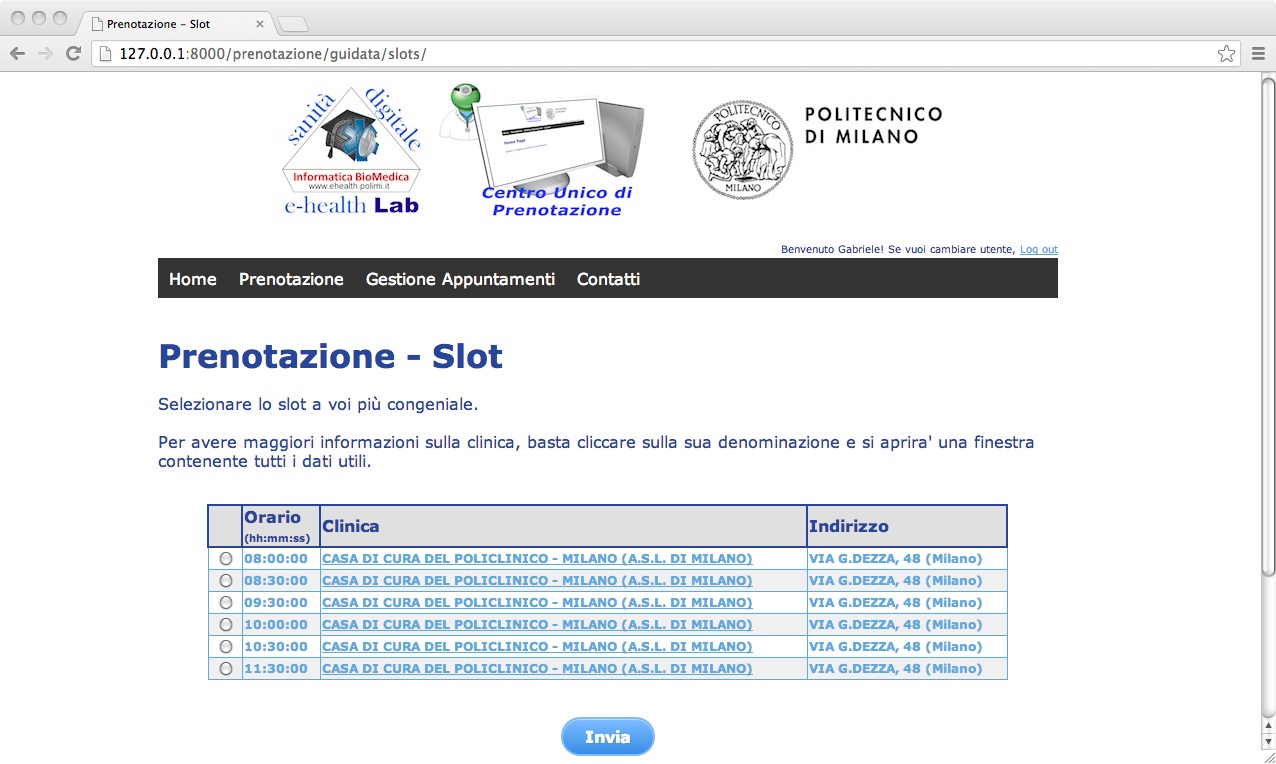The height and width of the screenshot is (764, 1276).
Task: Click the e-health Lab logo
Action: tap(352, 150)
